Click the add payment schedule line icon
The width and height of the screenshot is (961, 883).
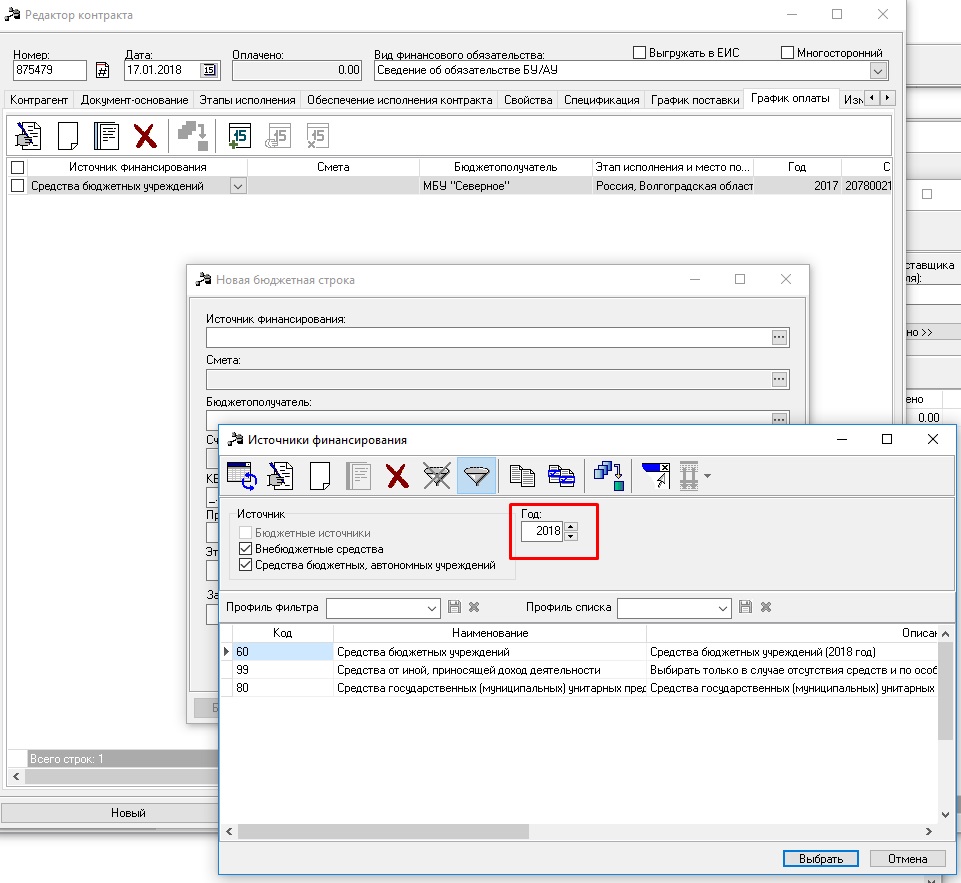(239, 136)
